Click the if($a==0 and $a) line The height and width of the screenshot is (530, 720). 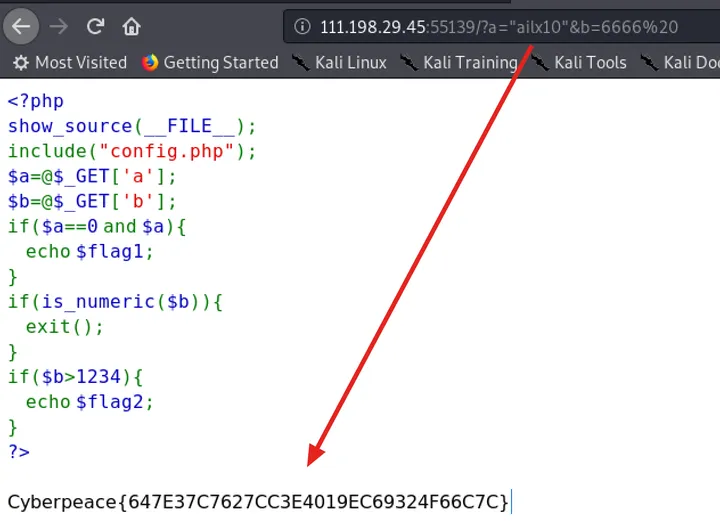pyautogui.click(x=97, y=226)
